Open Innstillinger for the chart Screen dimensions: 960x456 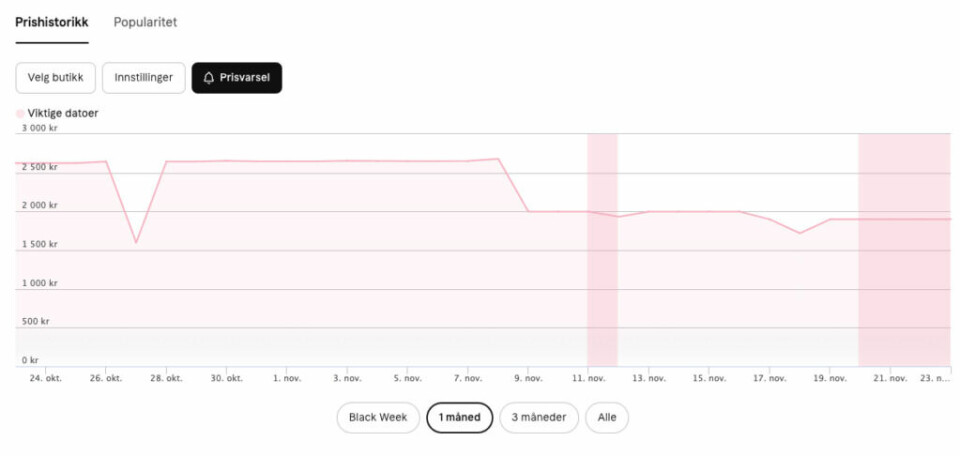point(143,78)
